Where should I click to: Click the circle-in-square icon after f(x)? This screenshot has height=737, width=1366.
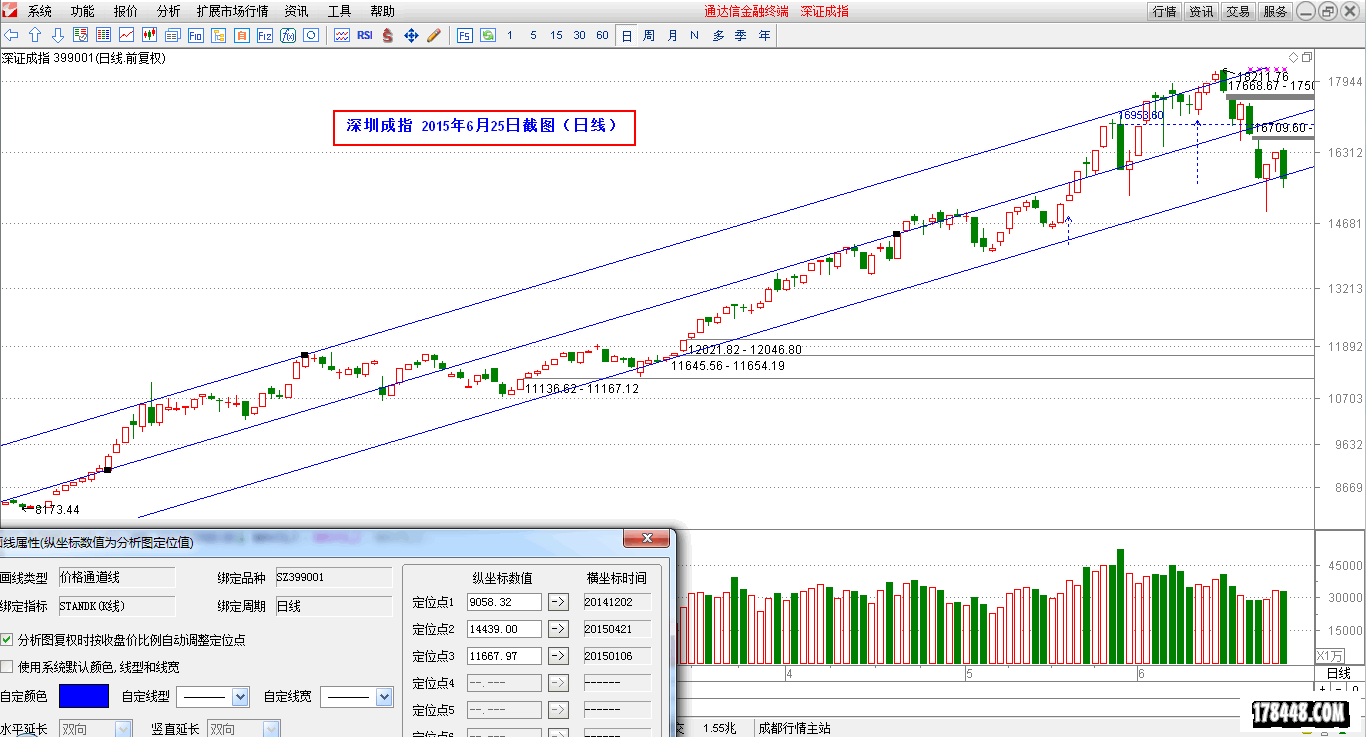311,35
